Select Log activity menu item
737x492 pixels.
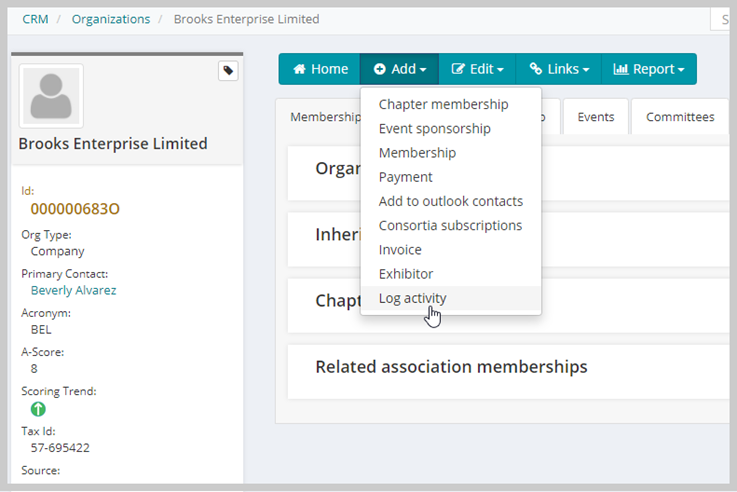point(451,298)
